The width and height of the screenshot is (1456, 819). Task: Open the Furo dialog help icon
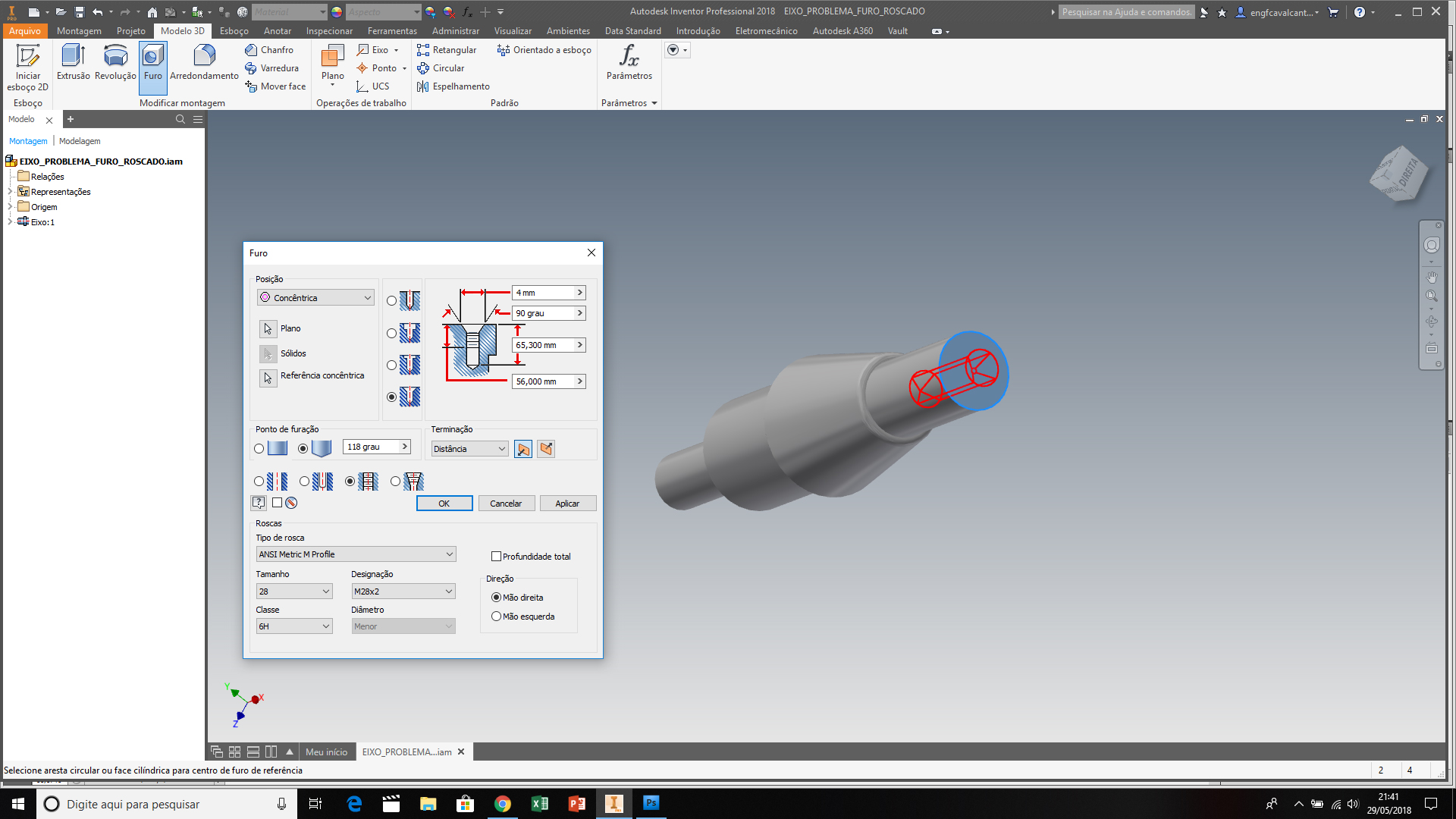[x=259, y=503]
